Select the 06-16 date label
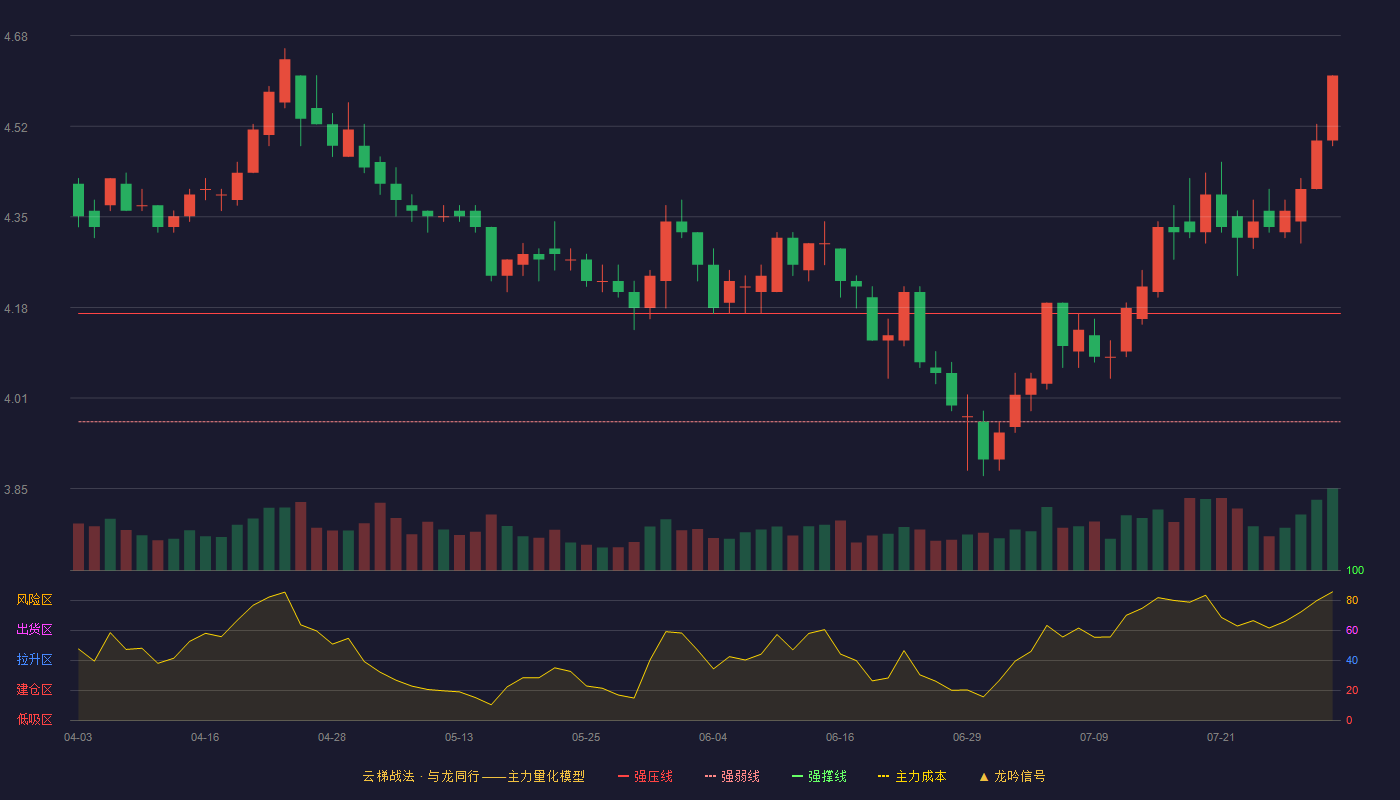This screenshot has width=1400, height=800. tap(840, 737)
